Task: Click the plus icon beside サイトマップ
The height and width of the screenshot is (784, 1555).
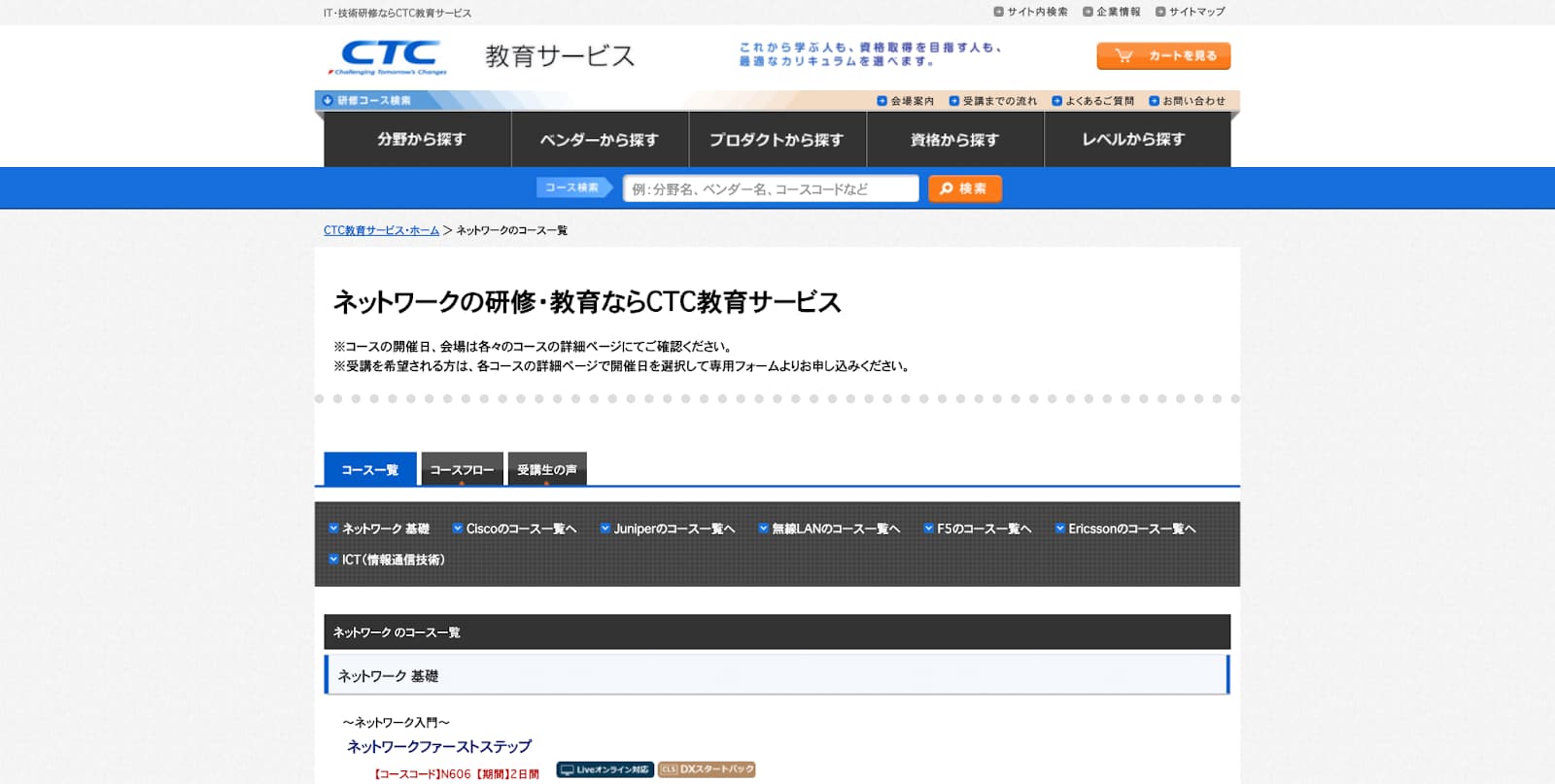Action: pos(1160,12)
